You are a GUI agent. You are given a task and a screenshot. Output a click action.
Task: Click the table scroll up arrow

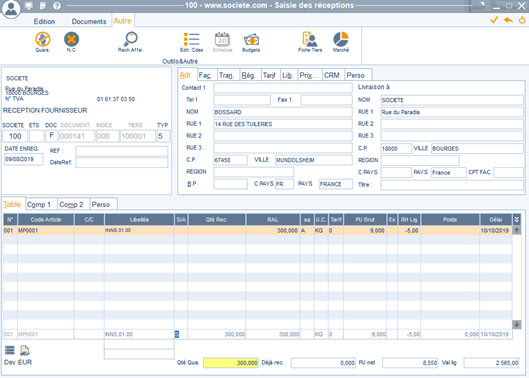coord(517,230)
